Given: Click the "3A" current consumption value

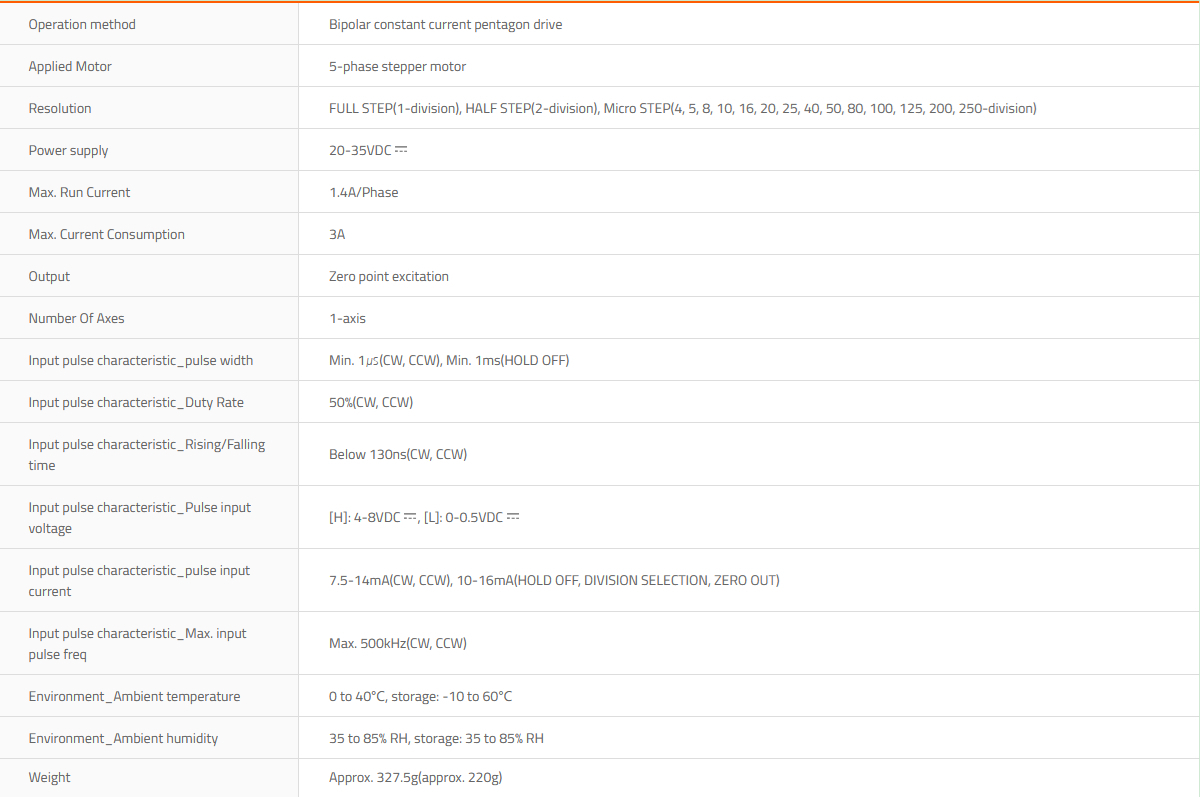Looking at the screenshot, I should click(337, 234).
